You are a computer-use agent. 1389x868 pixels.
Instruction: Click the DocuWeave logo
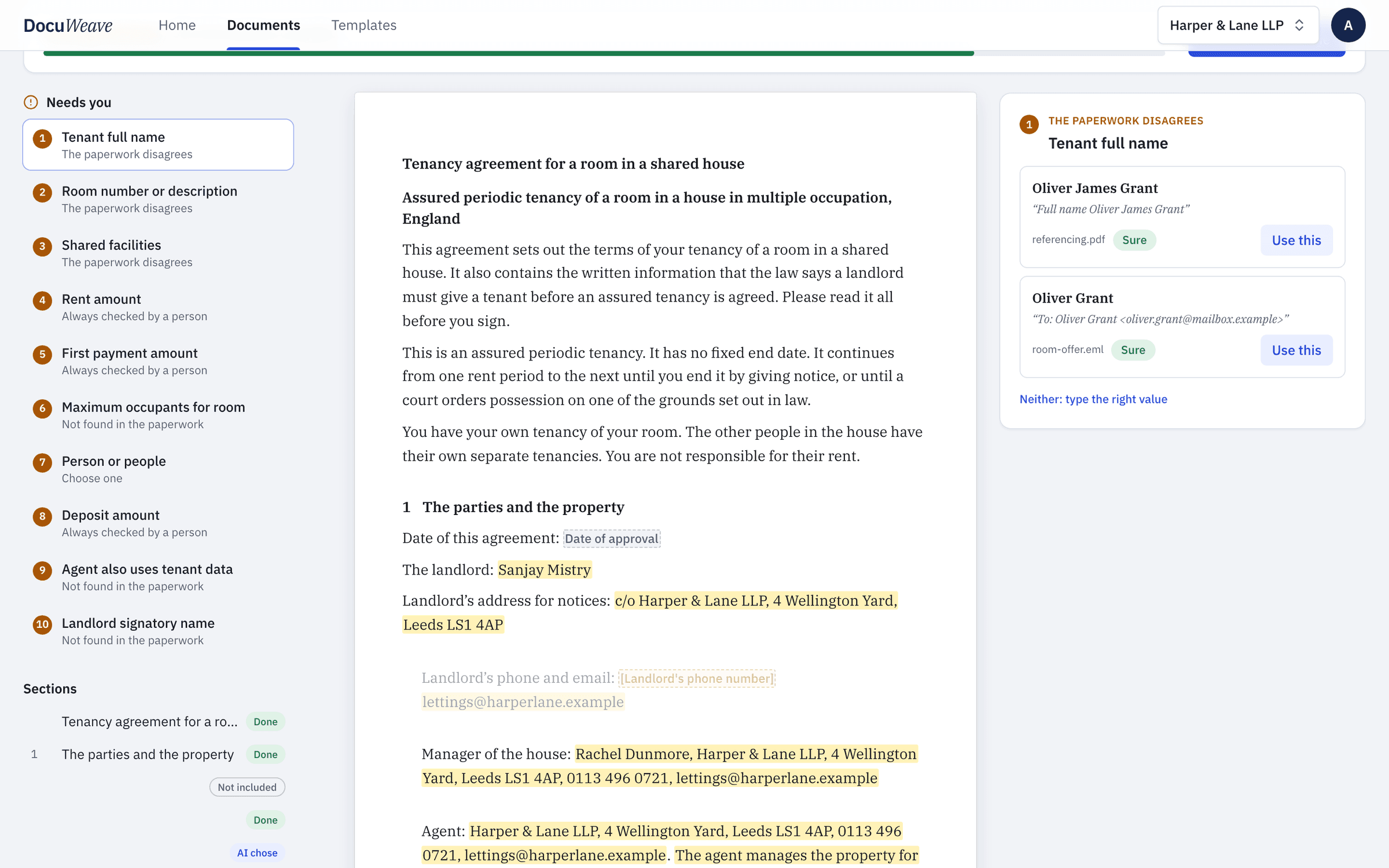click(x=68, y=25)
